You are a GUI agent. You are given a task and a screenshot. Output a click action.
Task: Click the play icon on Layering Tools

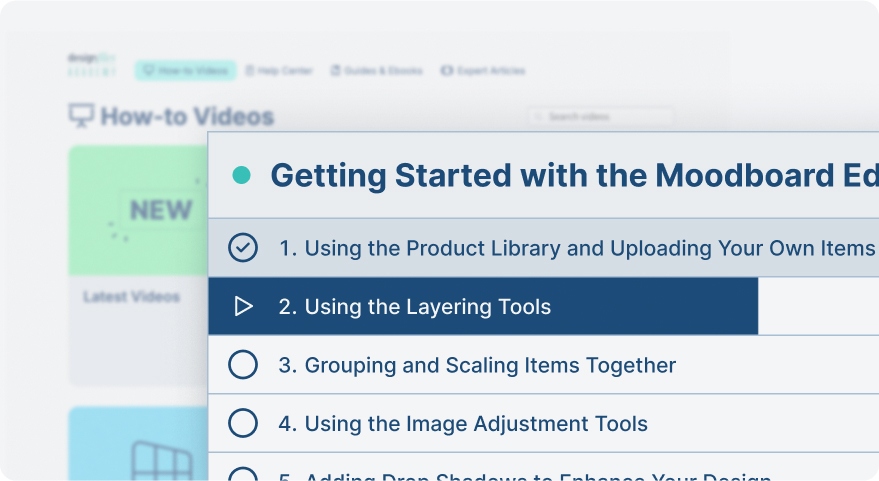[243, 307]
